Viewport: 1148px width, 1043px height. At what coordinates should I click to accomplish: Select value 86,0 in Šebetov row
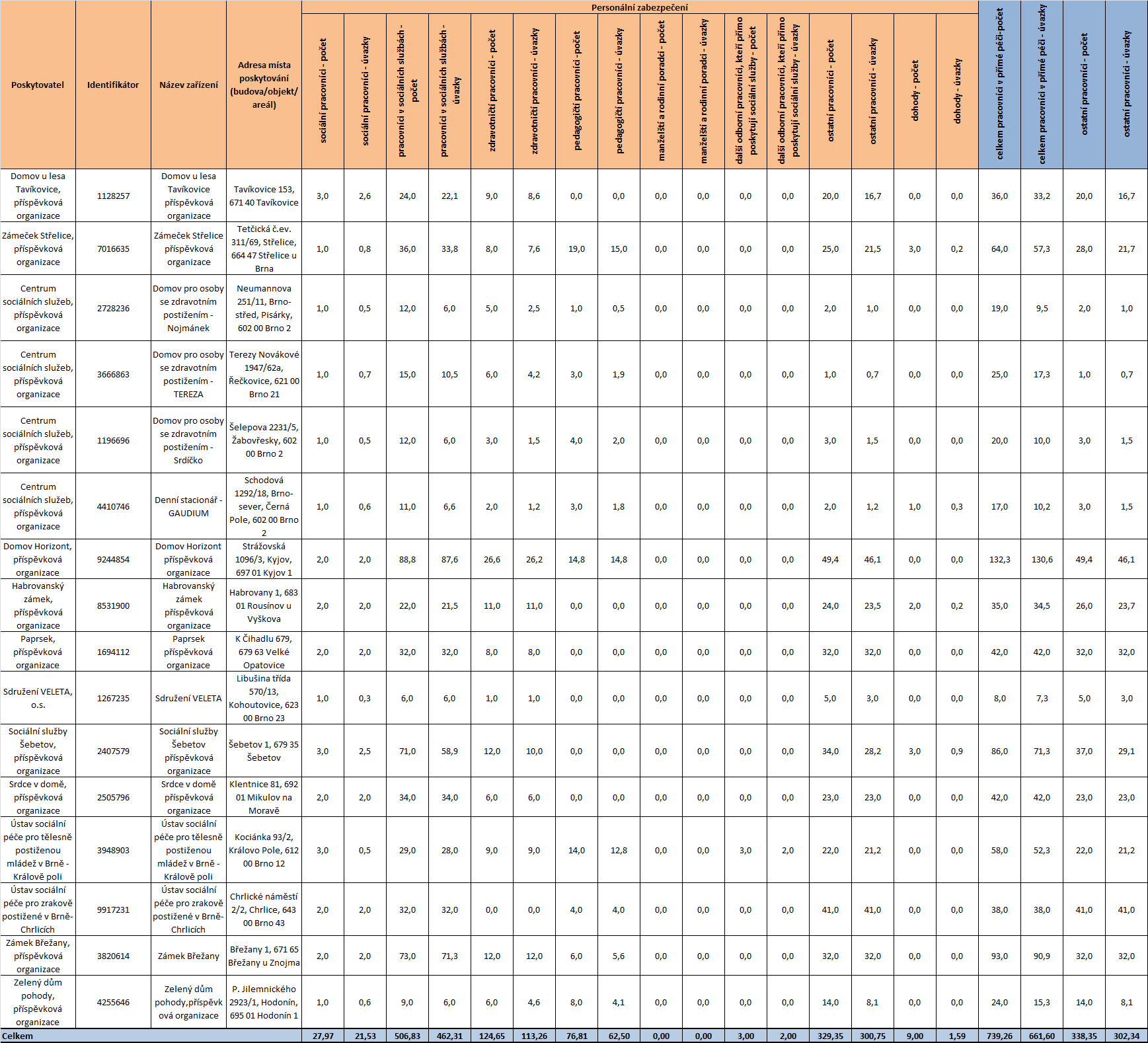(x=999, y=751)
